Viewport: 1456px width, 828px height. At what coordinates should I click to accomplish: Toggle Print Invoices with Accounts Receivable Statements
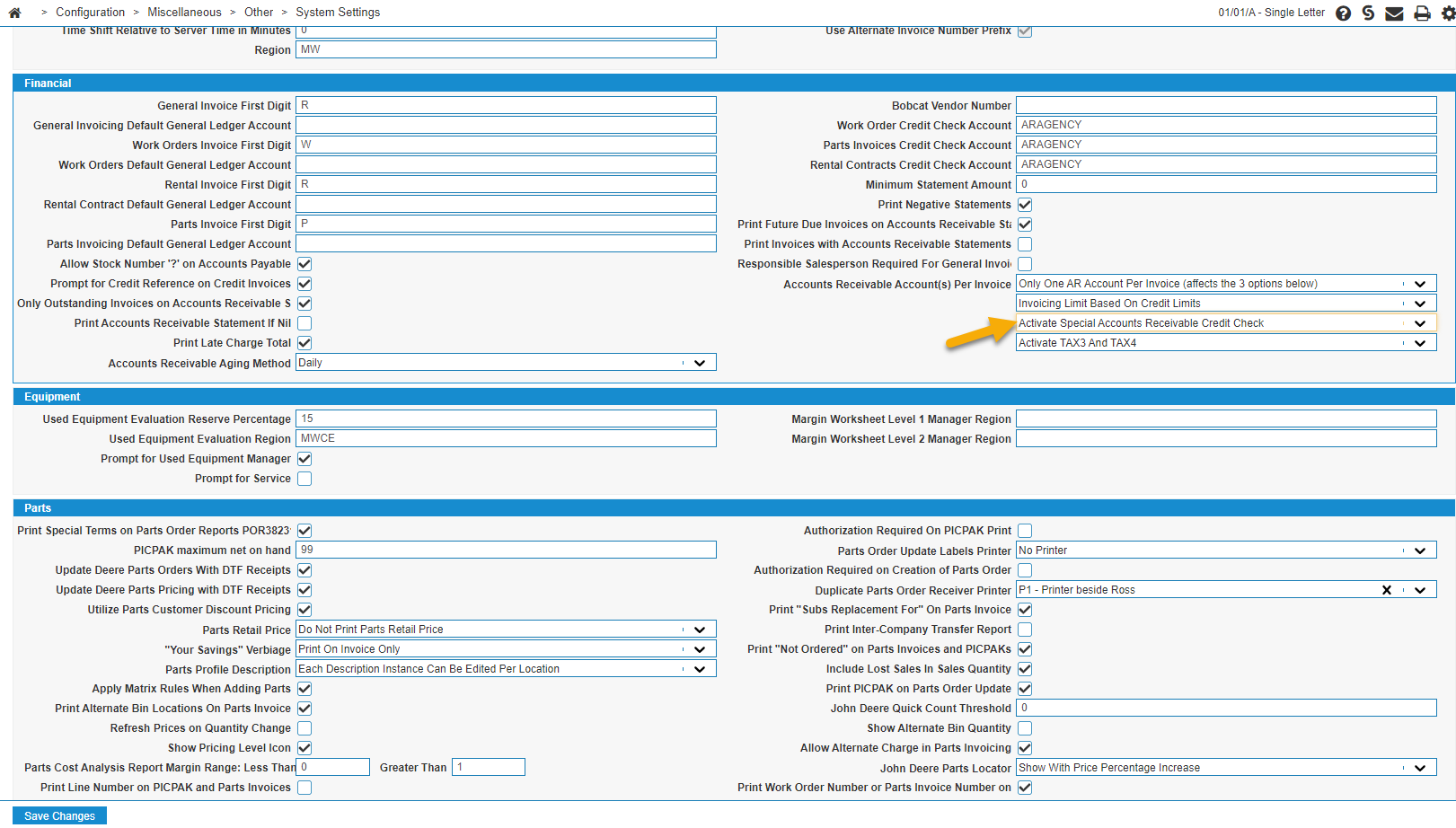point(1025,244)
